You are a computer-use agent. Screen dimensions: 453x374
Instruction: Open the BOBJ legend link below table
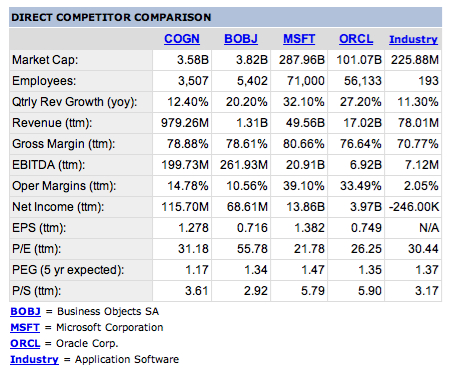point(25,311)
